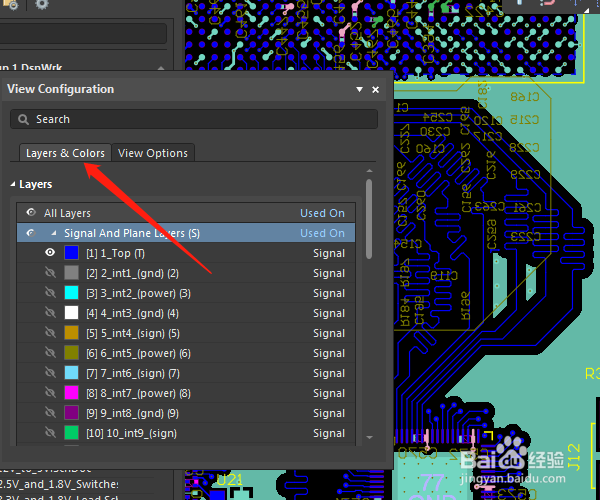Open blue color swatch of 1_Top layer
600x500 pixels.
pyautogui.click(x=72, y=253)
